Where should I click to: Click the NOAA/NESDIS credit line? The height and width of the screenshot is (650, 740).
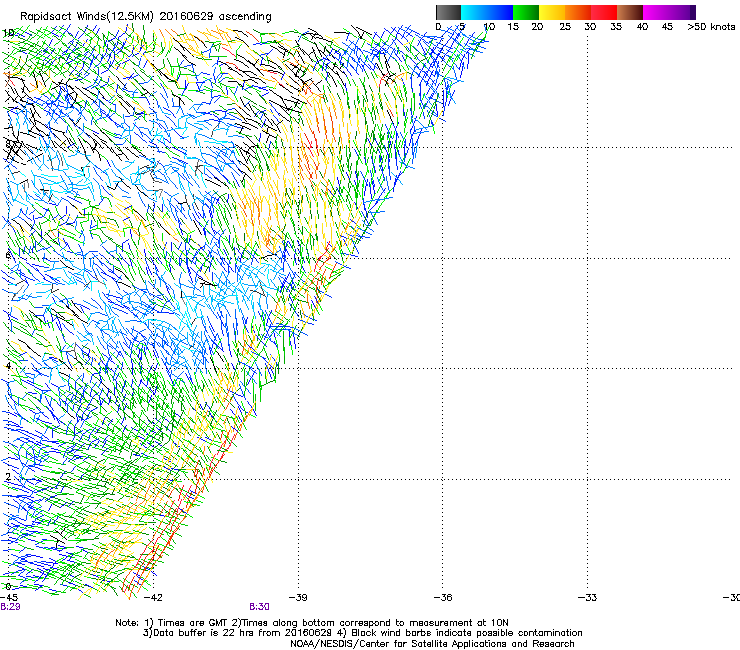point(432,644)
